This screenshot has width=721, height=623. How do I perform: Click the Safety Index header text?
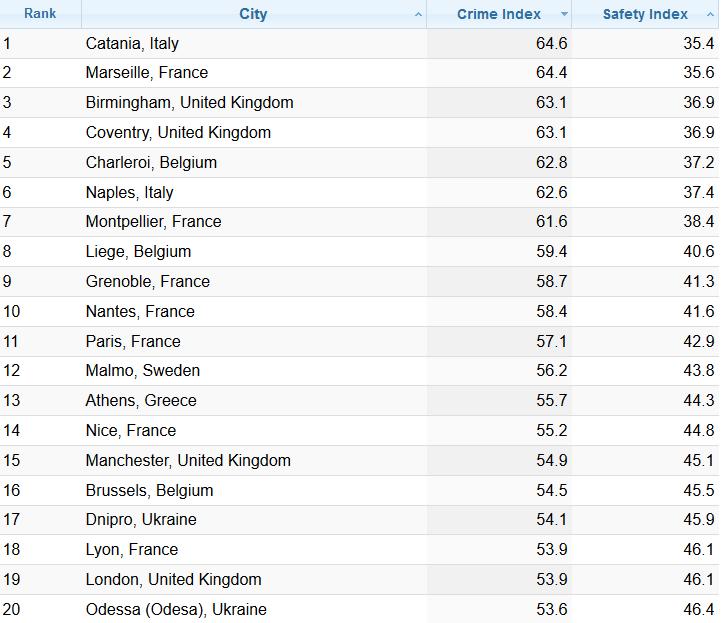[x=645, y=14]
